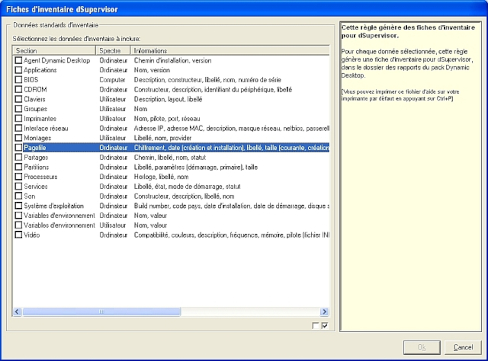Check Variables d'environnement Ordinateur row checkbox
Image resolution: width=488 pixels, height=361 pixels.
[18, 215]
